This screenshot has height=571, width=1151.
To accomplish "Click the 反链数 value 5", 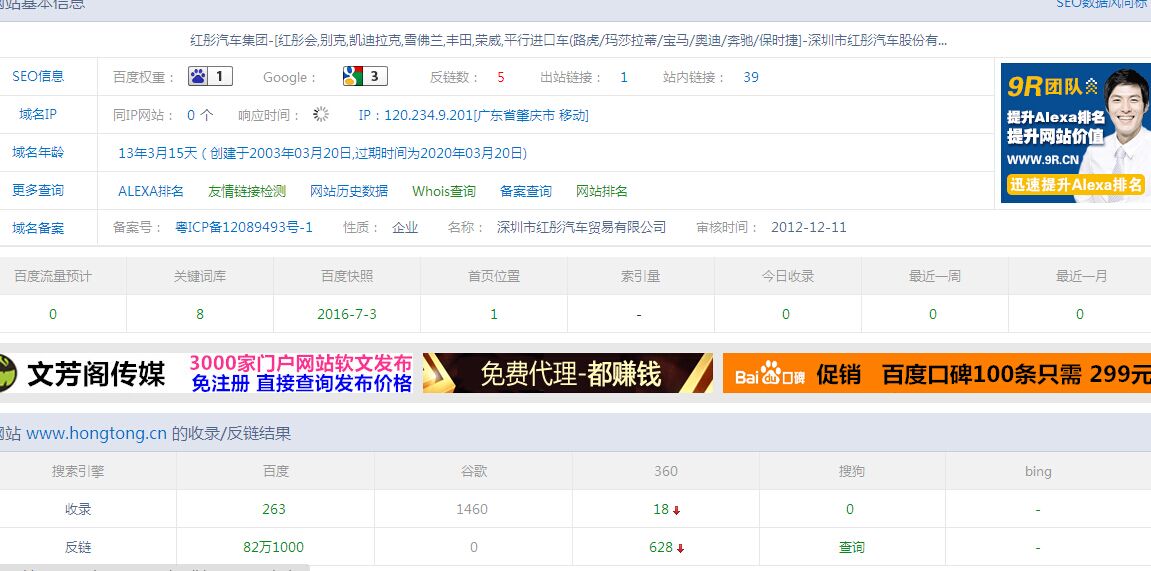I will coord(501,77).
